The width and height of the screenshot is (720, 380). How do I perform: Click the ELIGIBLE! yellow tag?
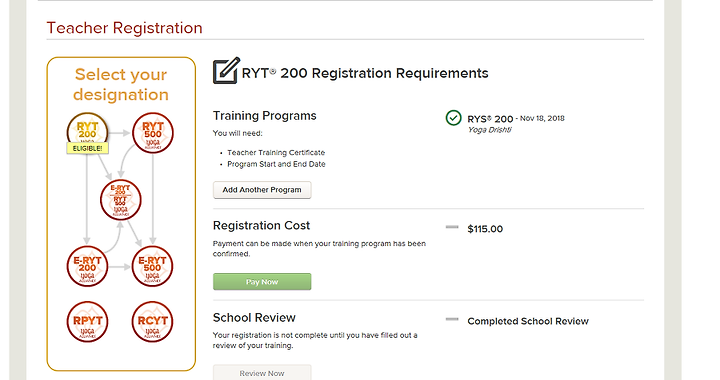(x=87, y=148)
